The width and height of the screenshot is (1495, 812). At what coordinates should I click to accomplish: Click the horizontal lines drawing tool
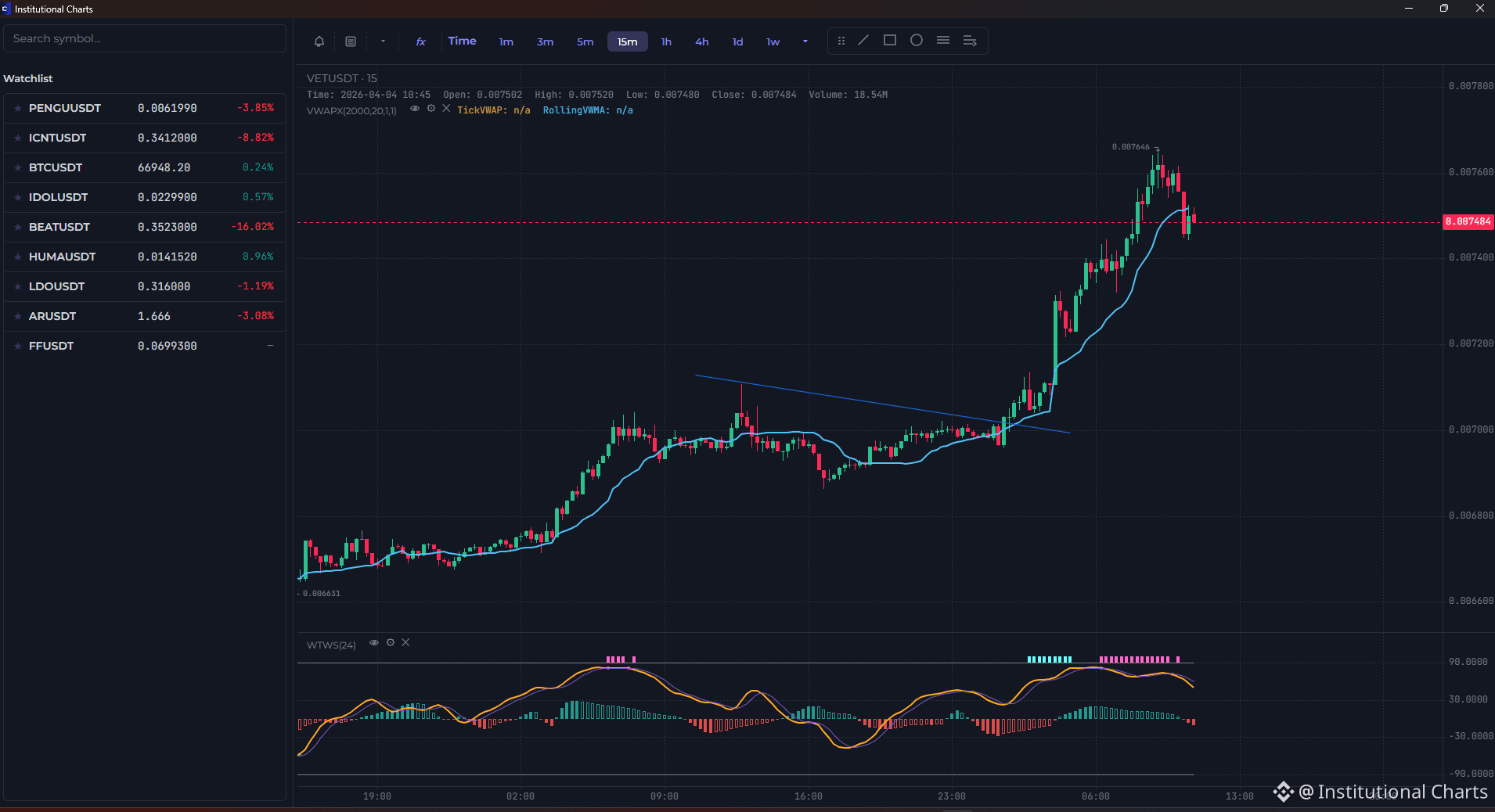[943, 41]
